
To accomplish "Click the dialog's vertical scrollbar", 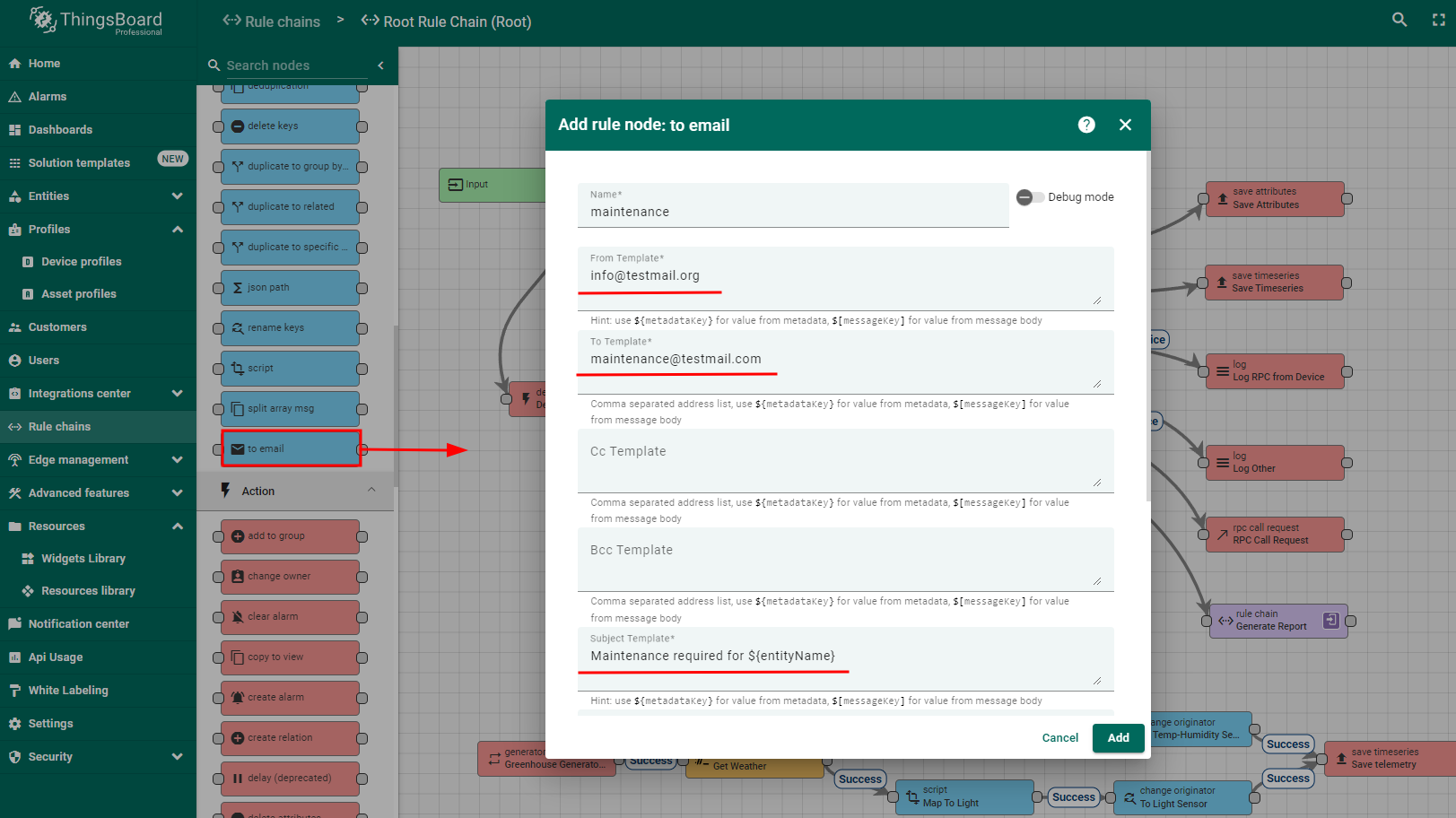I will (1147, 323).
